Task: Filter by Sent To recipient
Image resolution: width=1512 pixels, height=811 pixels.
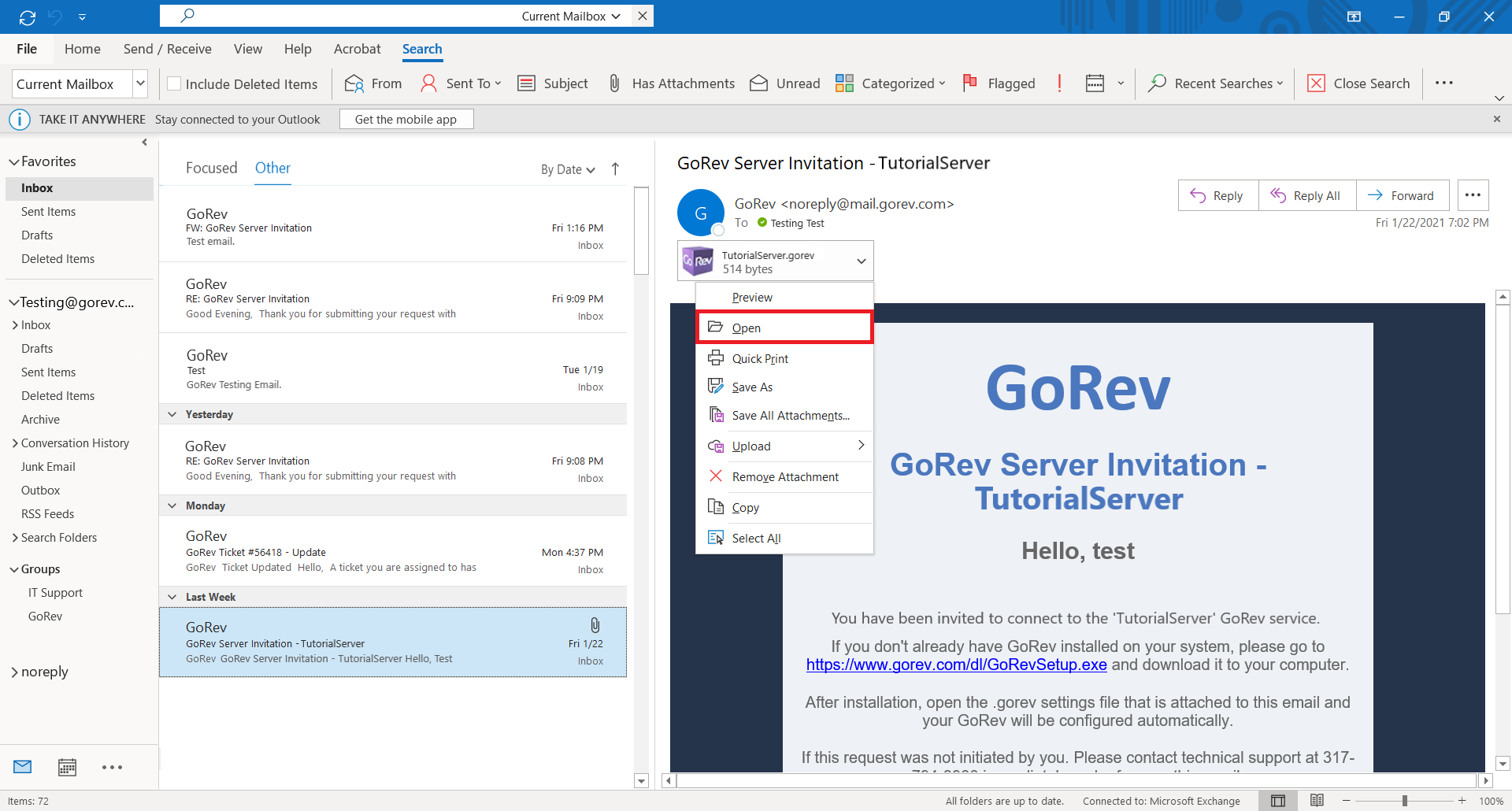Action: pos(461,83)
